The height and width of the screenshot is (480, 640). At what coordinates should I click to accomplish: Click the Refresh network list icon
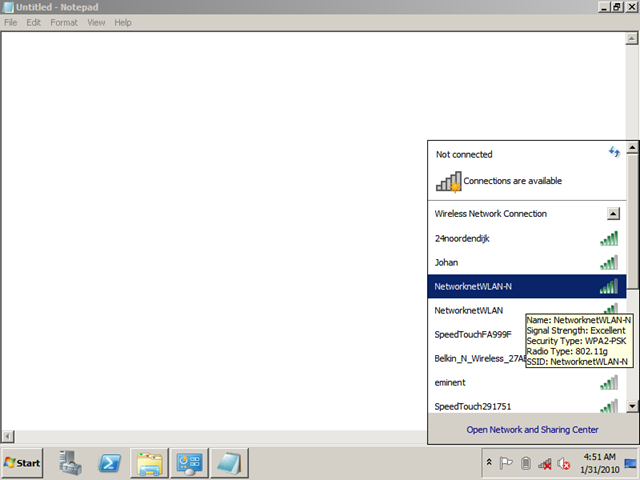[x=614, y=152]
